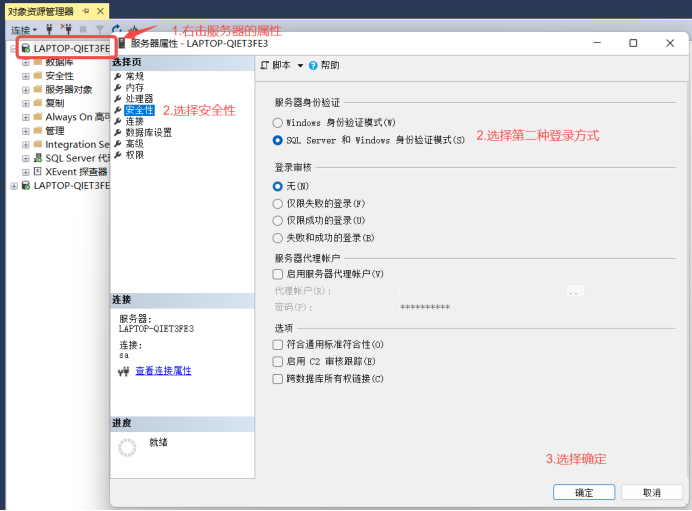Click the refresh arrow icon in Object Explorer toolbar

tap(116, 29)
